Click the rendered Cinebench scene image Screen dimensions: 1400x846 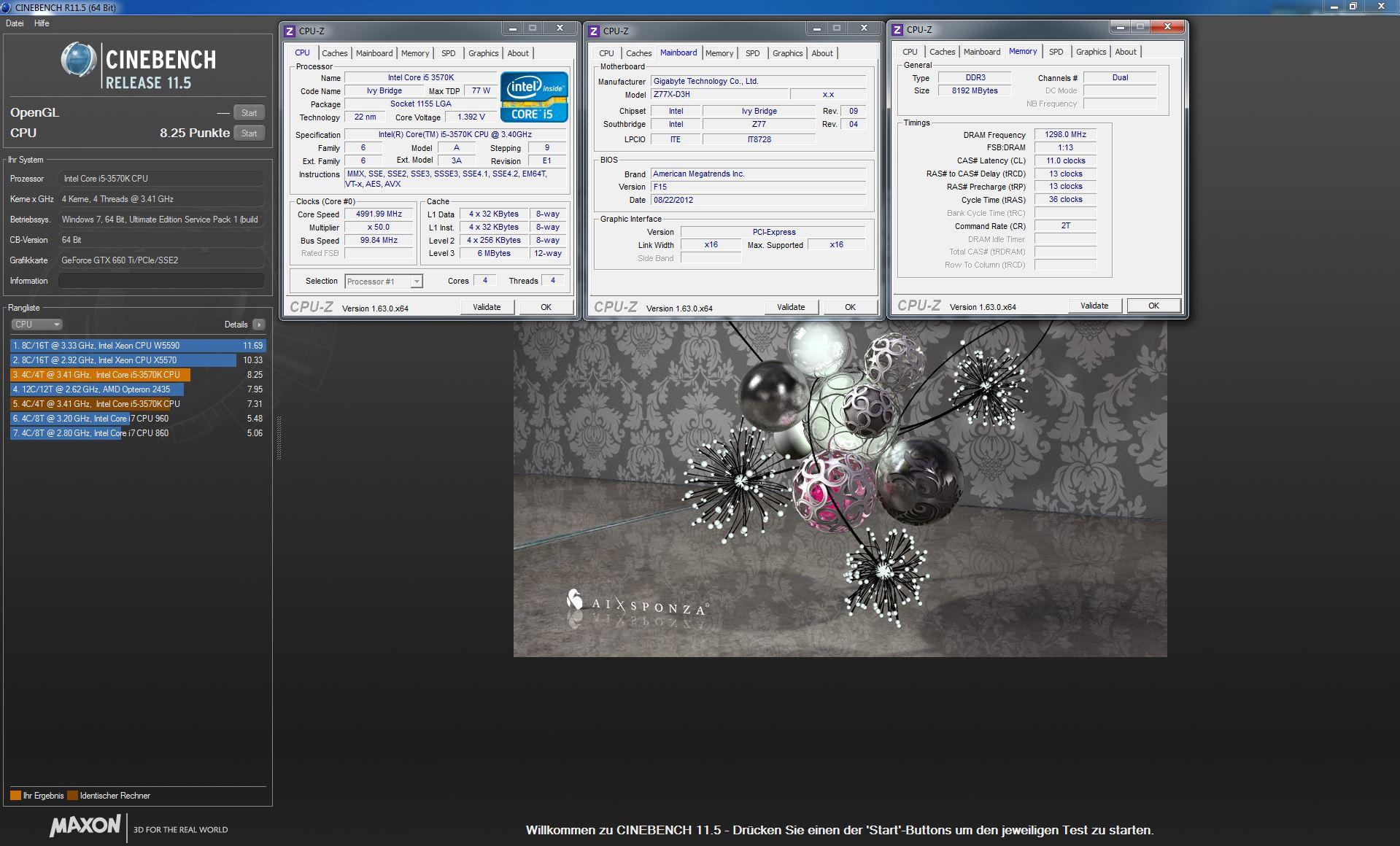pyautogui.click(x=840, y=489)
